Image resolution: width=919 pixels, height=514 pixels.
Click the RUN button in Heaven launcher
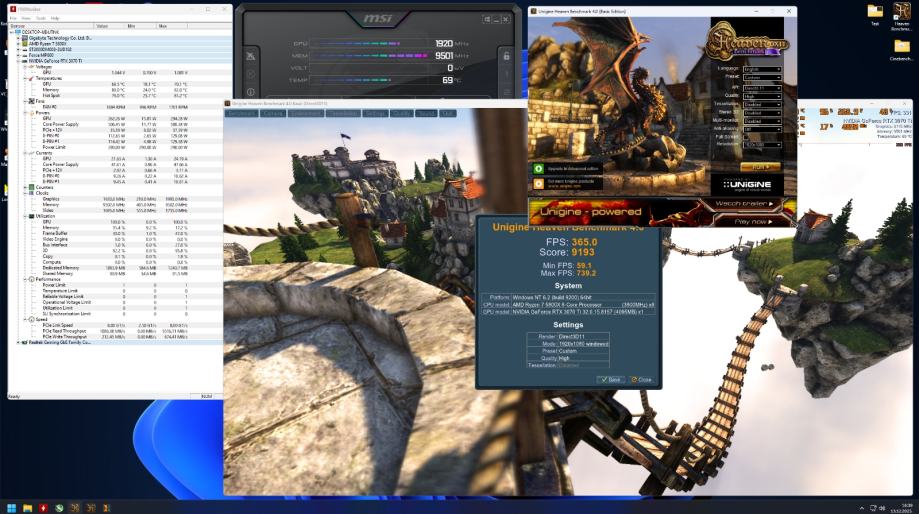tap(760, 167)
